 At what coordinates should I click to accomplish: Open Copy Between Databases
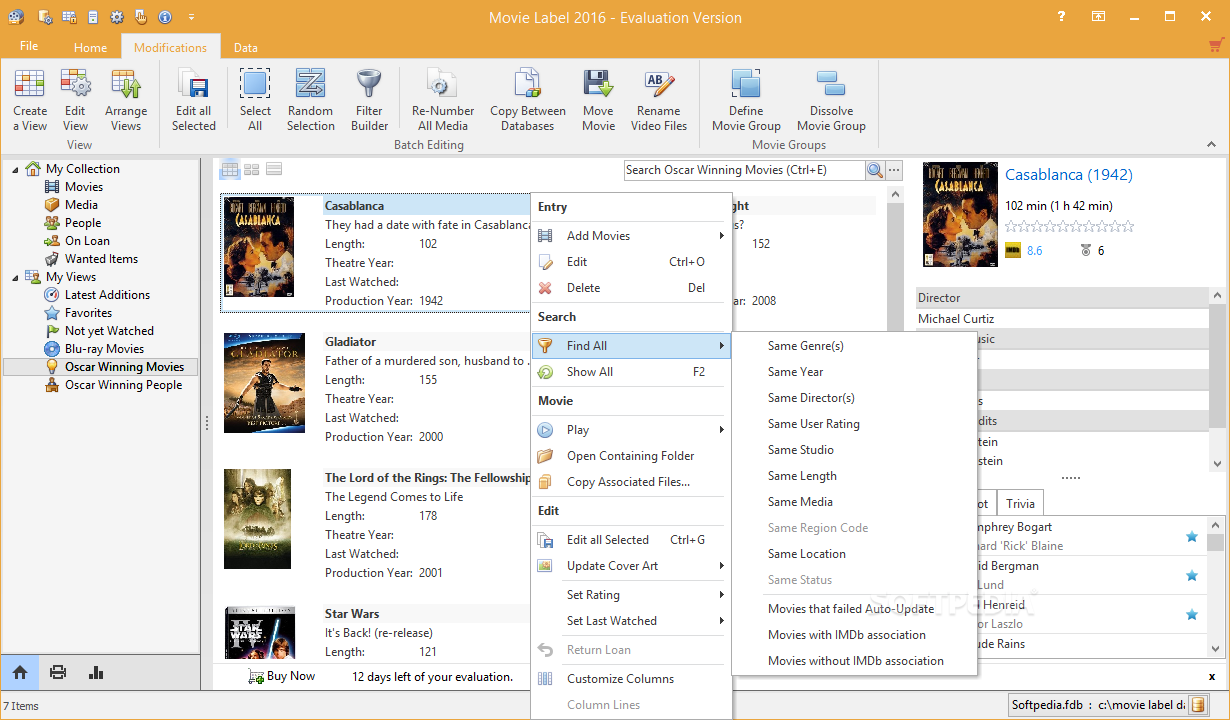(527, 100)
